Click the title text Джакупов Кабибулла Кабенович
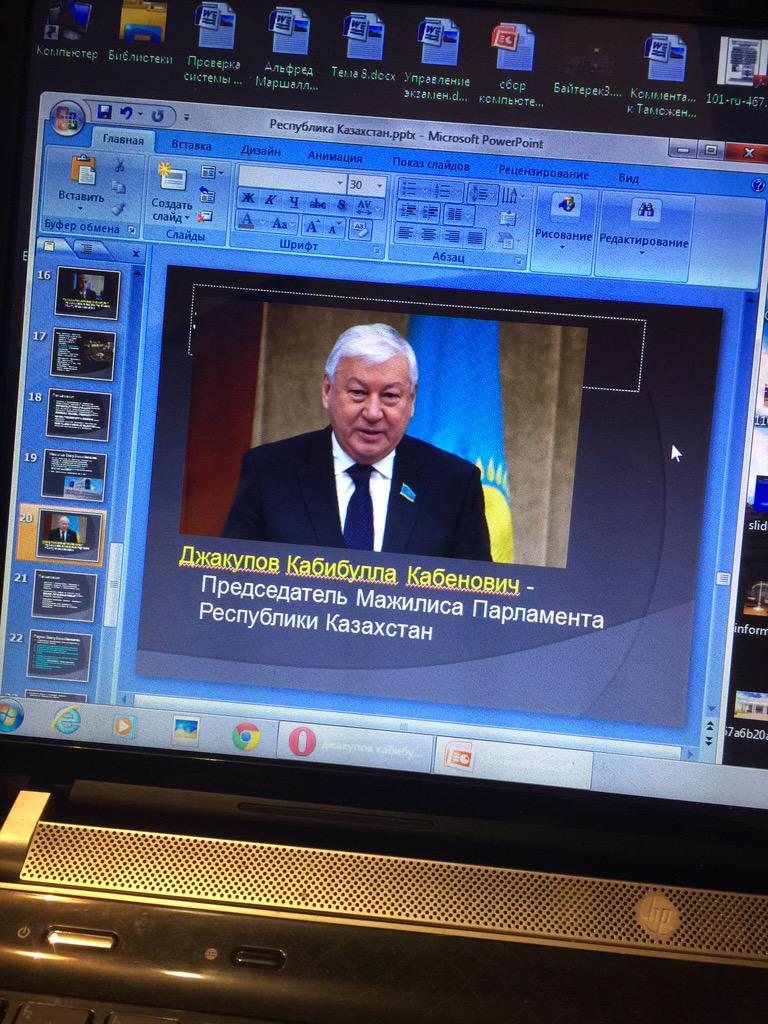Screen dimensions: 768x1024 point(349,571)
